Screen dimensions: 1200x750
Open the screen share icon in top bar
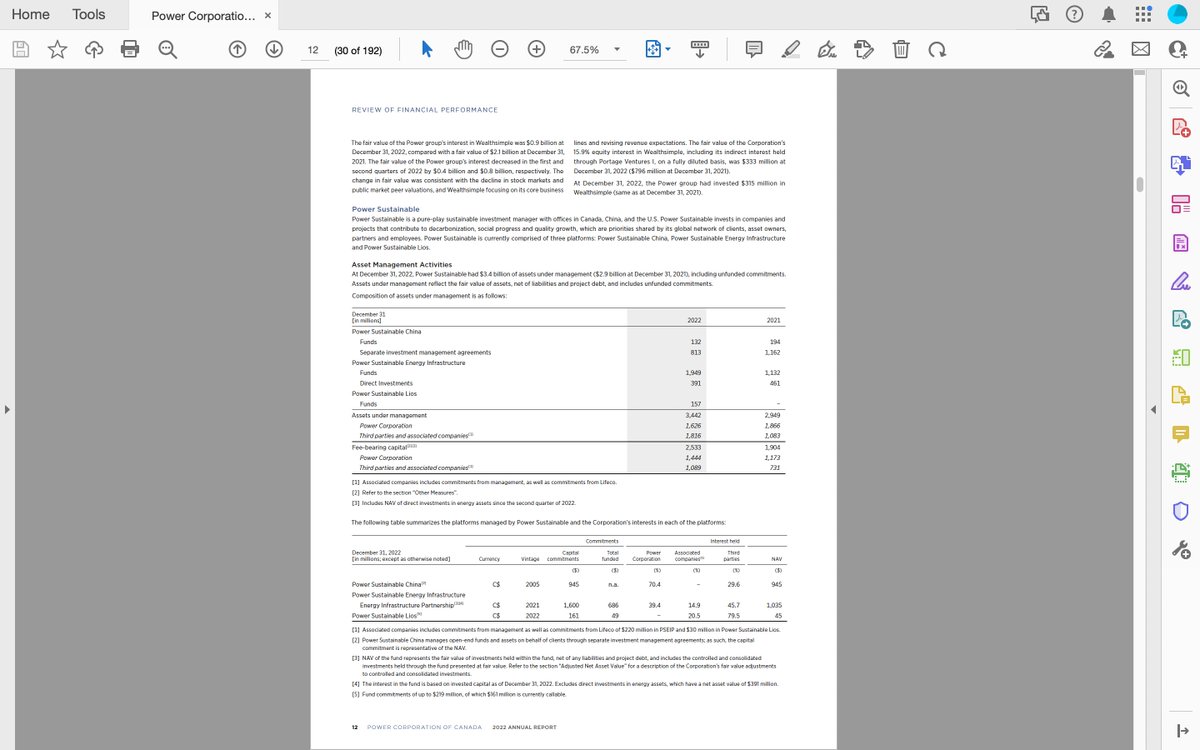pos(1040,14)
